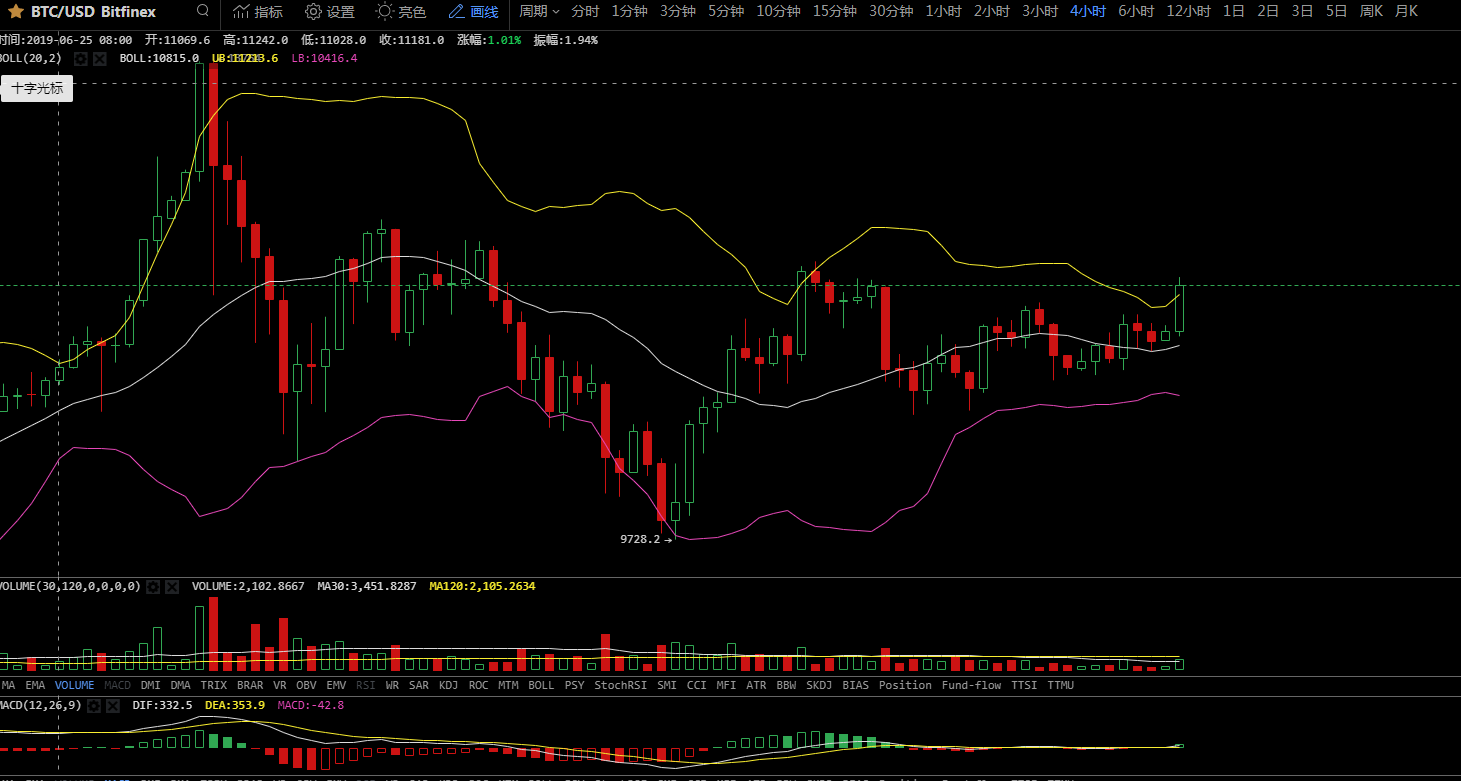Open the 指标 indicators menu
This screenshot has width=1461, height=781.
258,12
